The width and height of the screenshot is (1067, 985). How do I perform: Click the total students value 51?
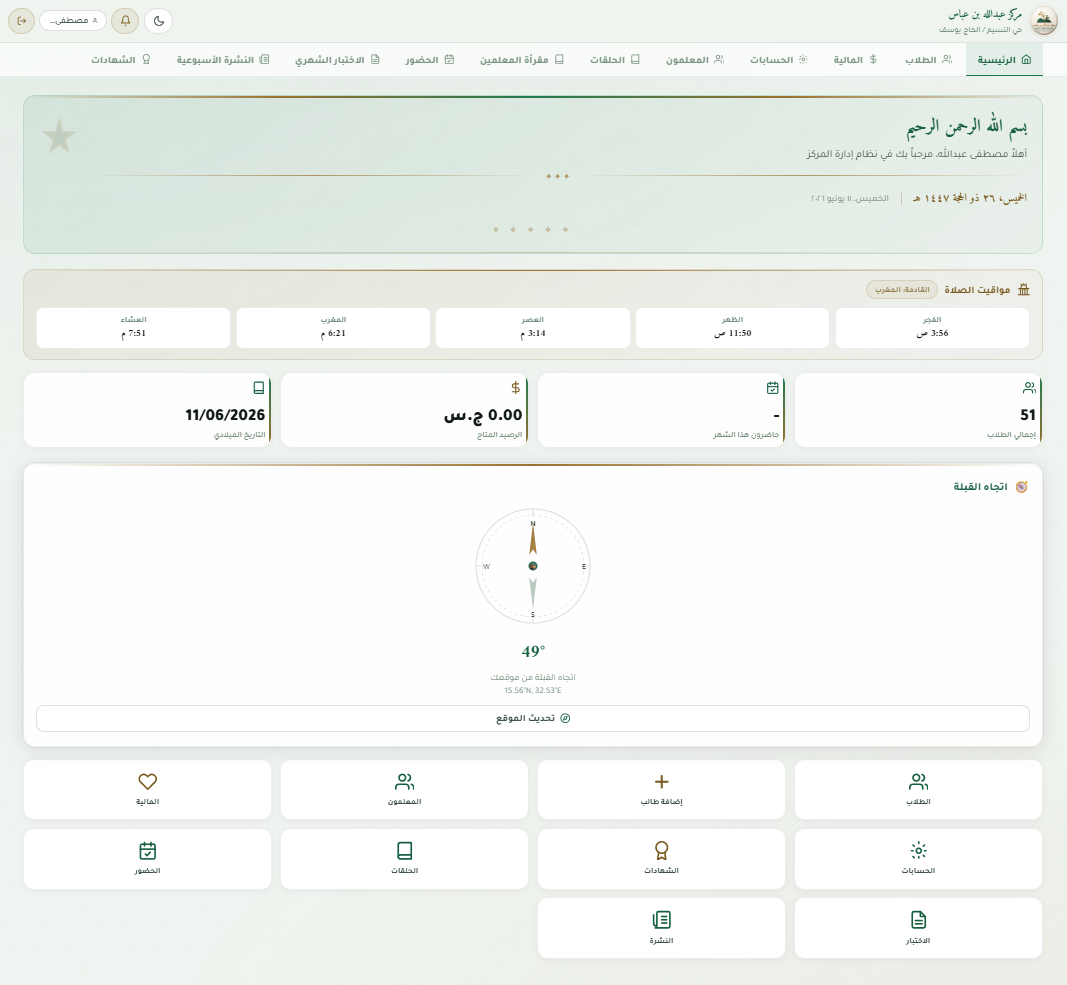tap(1028, 415)
